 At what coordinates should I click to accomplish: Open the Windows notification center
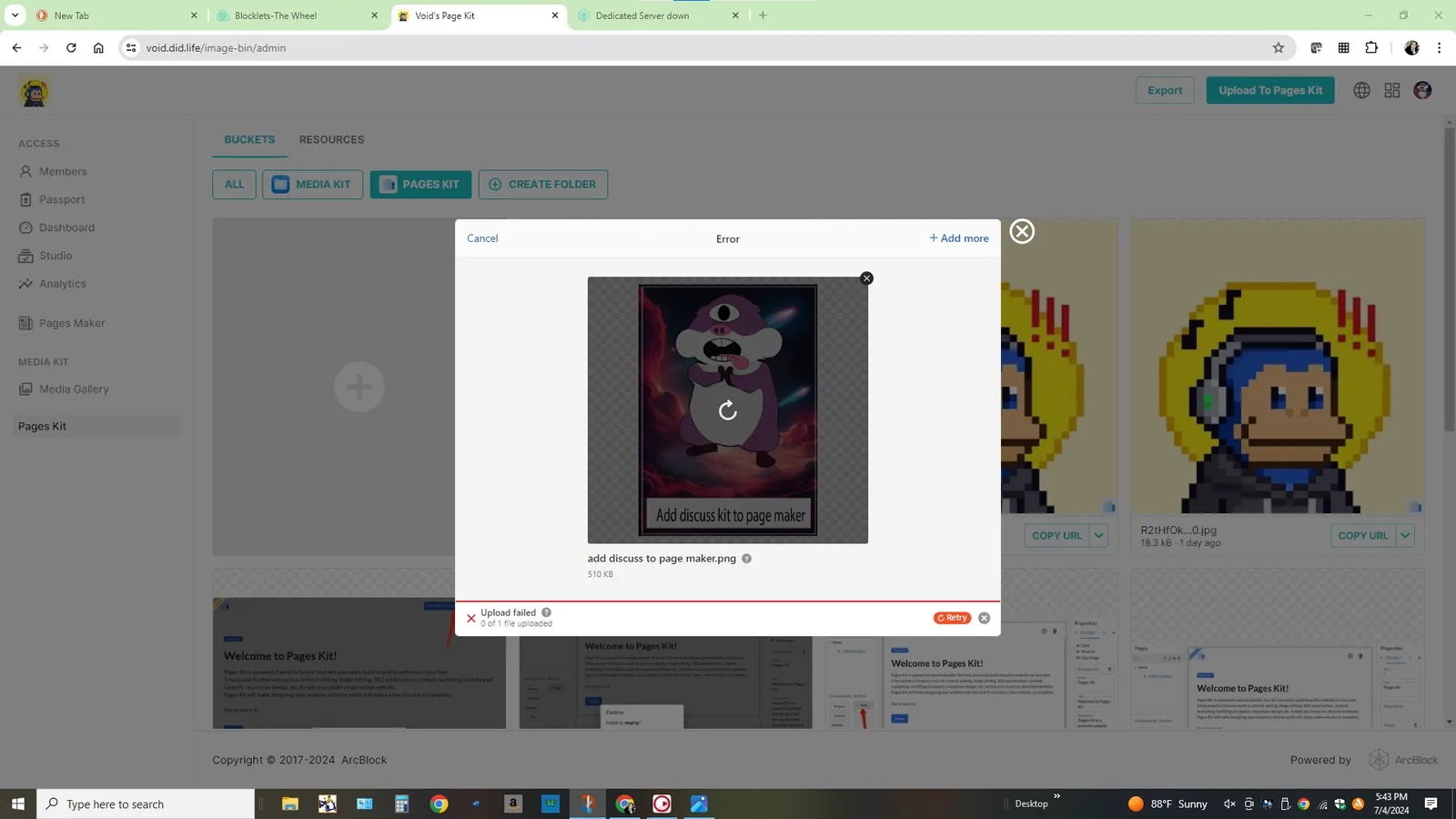coord(1431,804)
